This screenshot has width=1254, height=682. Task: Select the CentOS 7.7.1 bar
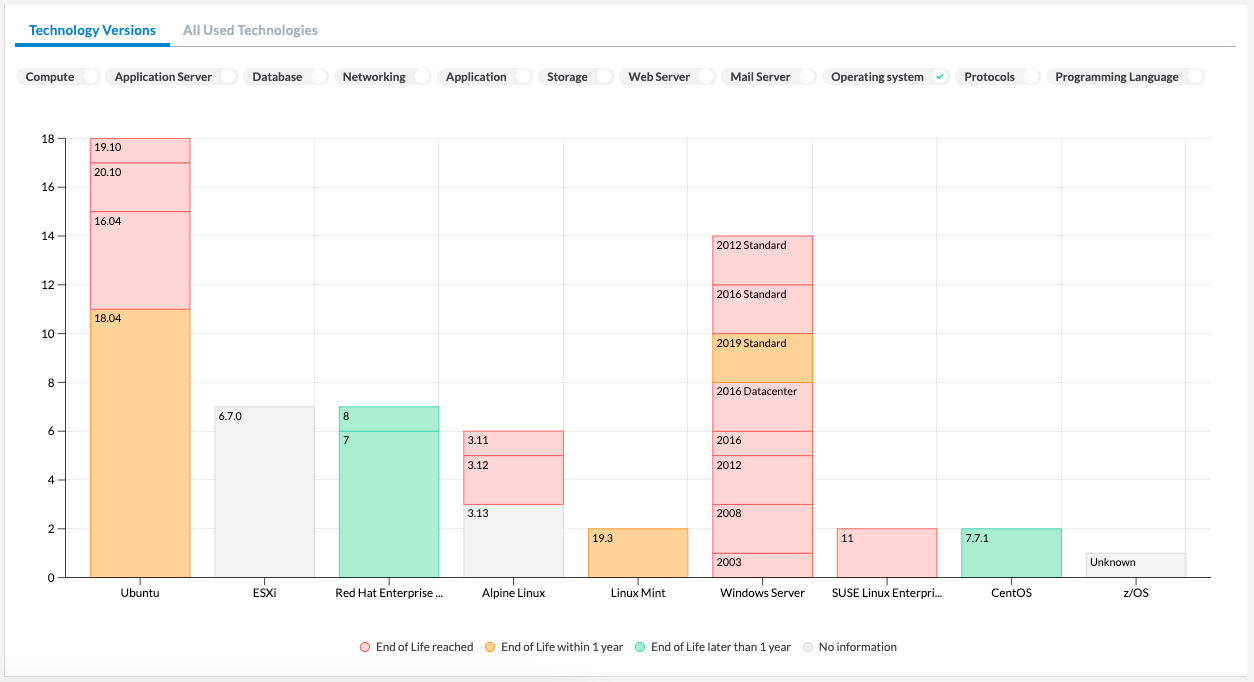tap(1011, 553)
